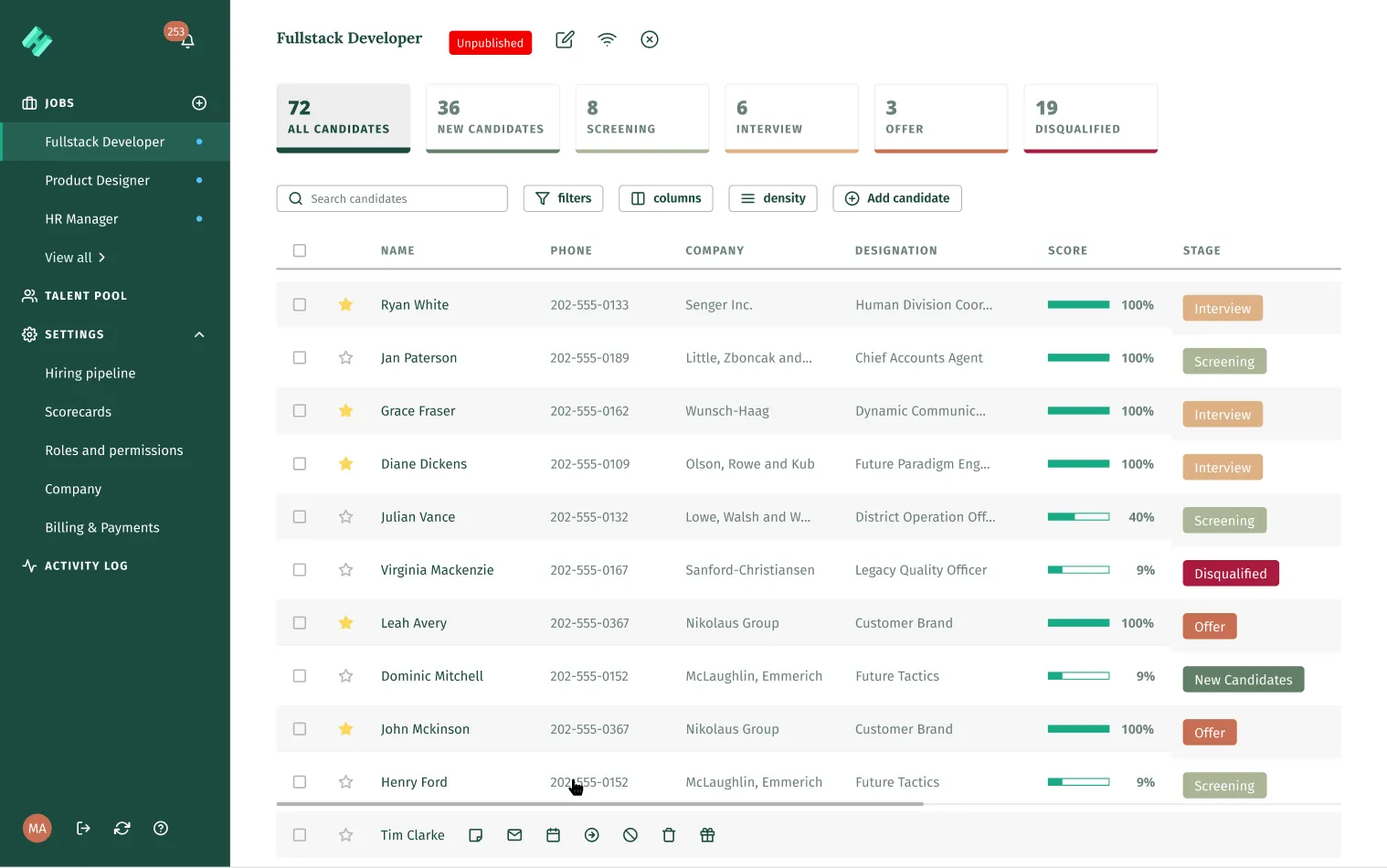
Task: Click the gift icon in Tim Clarke's row
Action: pyautogui.click(x=707, y=835)
